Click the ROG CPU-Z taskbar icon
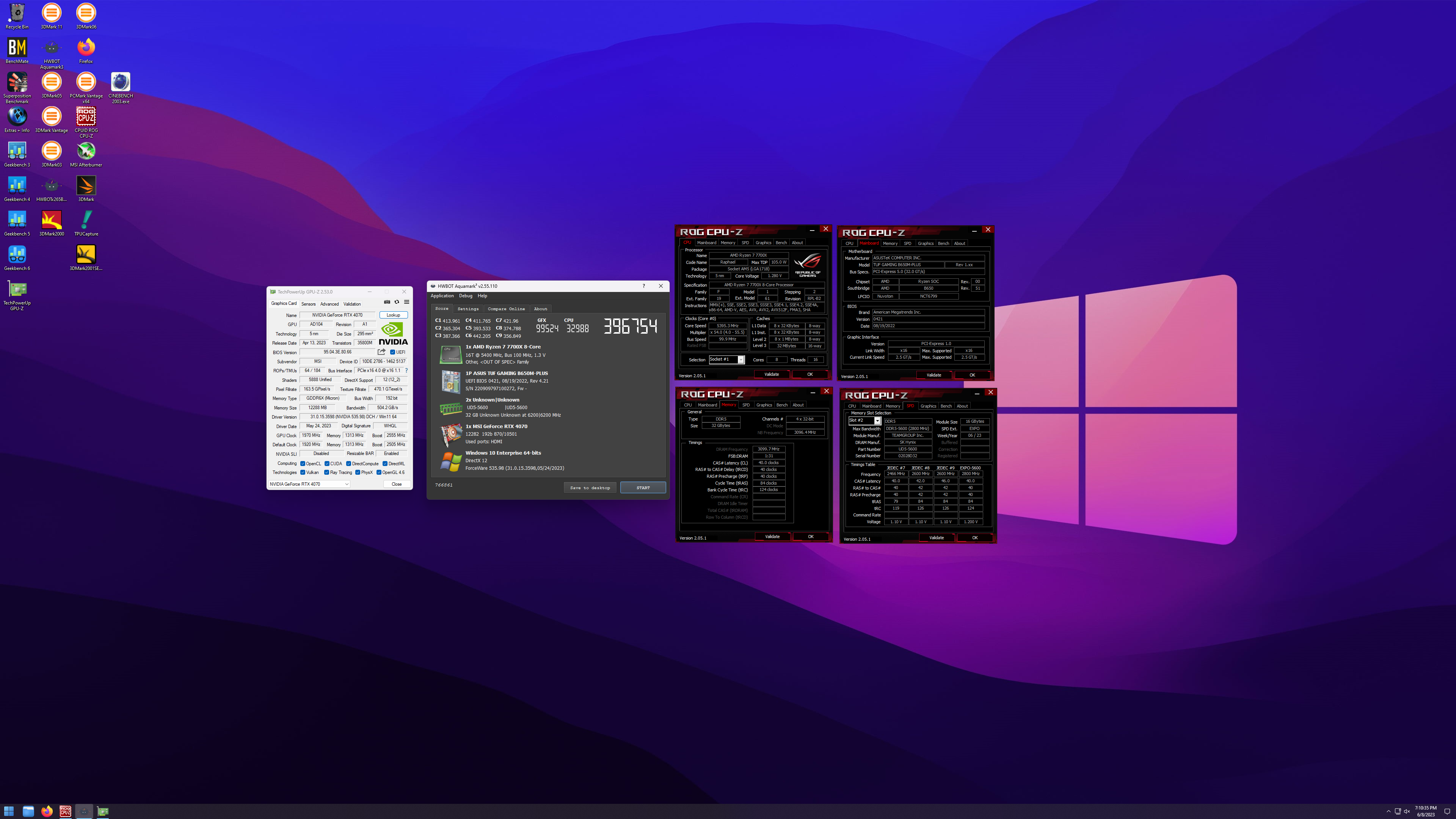 point(66,811)
